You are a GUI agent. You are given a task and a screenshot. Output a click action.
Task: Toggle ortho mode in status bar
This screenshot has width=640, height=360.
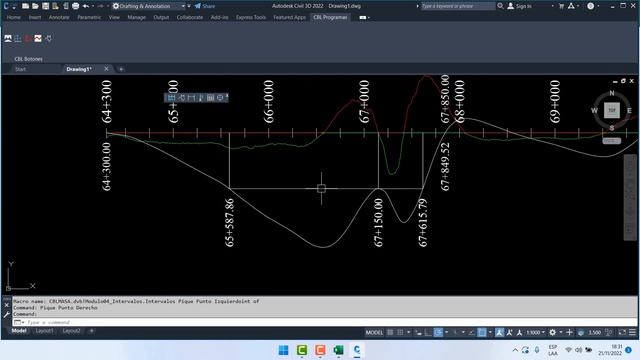click(427, 333)
